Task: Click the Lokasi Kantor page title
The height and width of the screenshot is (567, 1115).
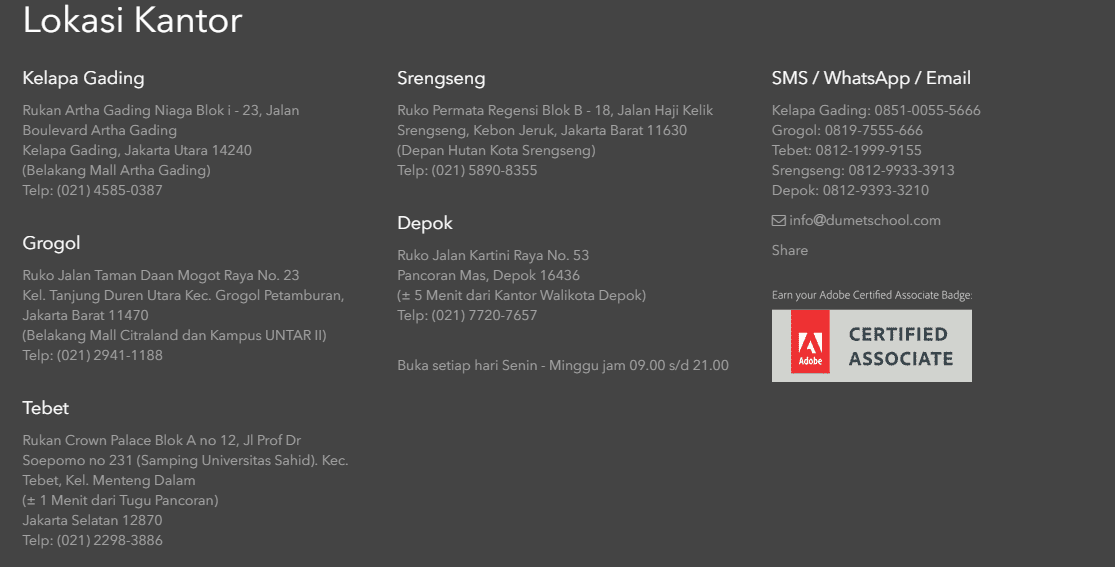Action: tap(132, 20)
